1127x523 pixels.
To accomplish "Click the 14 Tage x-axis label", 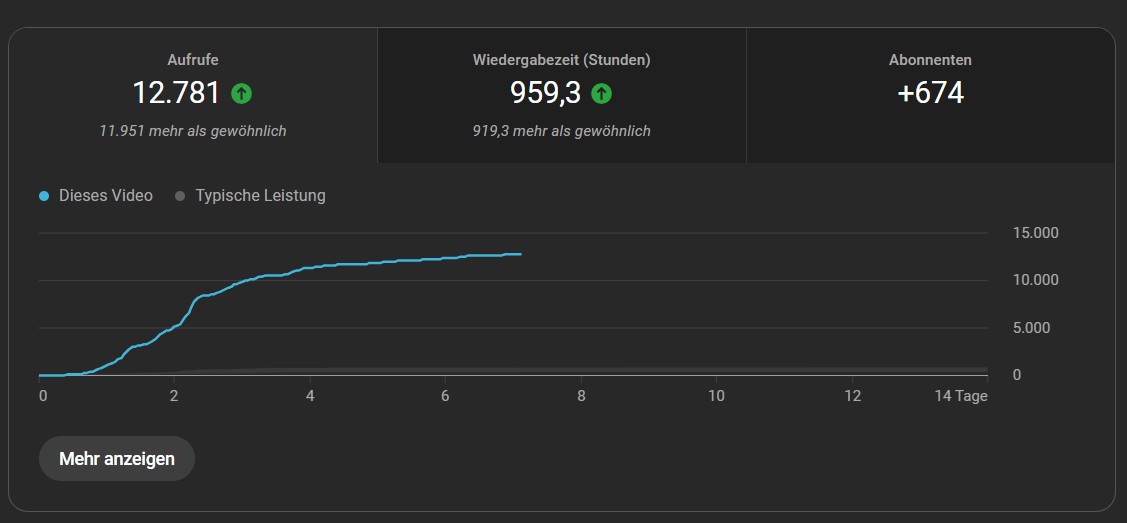I will pyautogui.click(x=960, y=396).
